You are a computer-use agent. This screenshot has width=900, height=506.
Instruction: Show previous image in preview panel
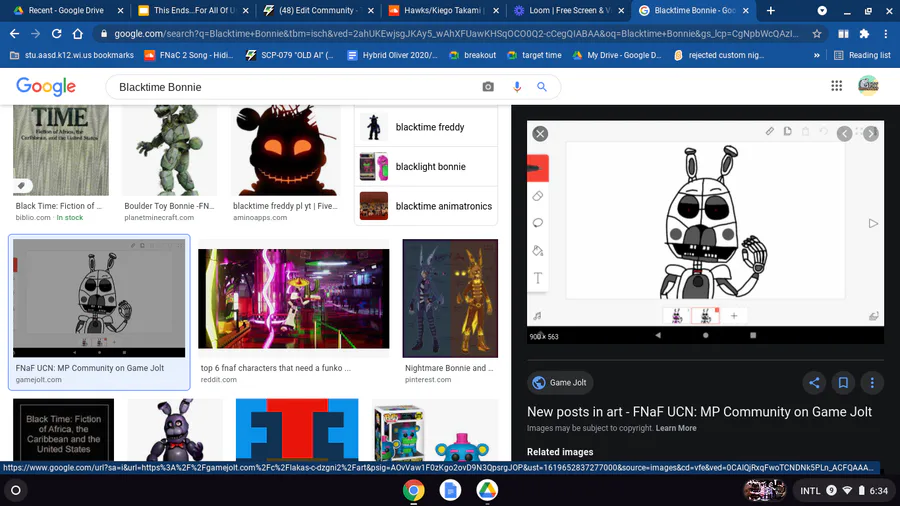(844, 134)
